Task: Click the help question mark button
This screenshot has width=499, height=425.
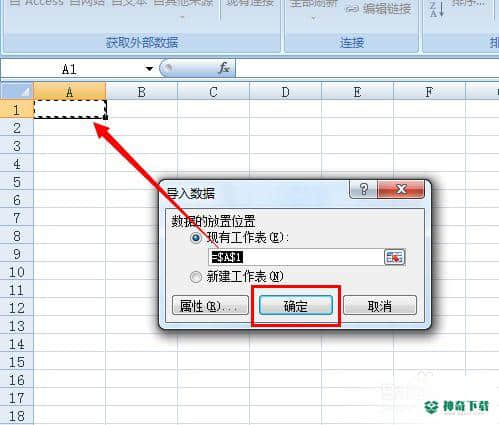Action: [364, 189]
